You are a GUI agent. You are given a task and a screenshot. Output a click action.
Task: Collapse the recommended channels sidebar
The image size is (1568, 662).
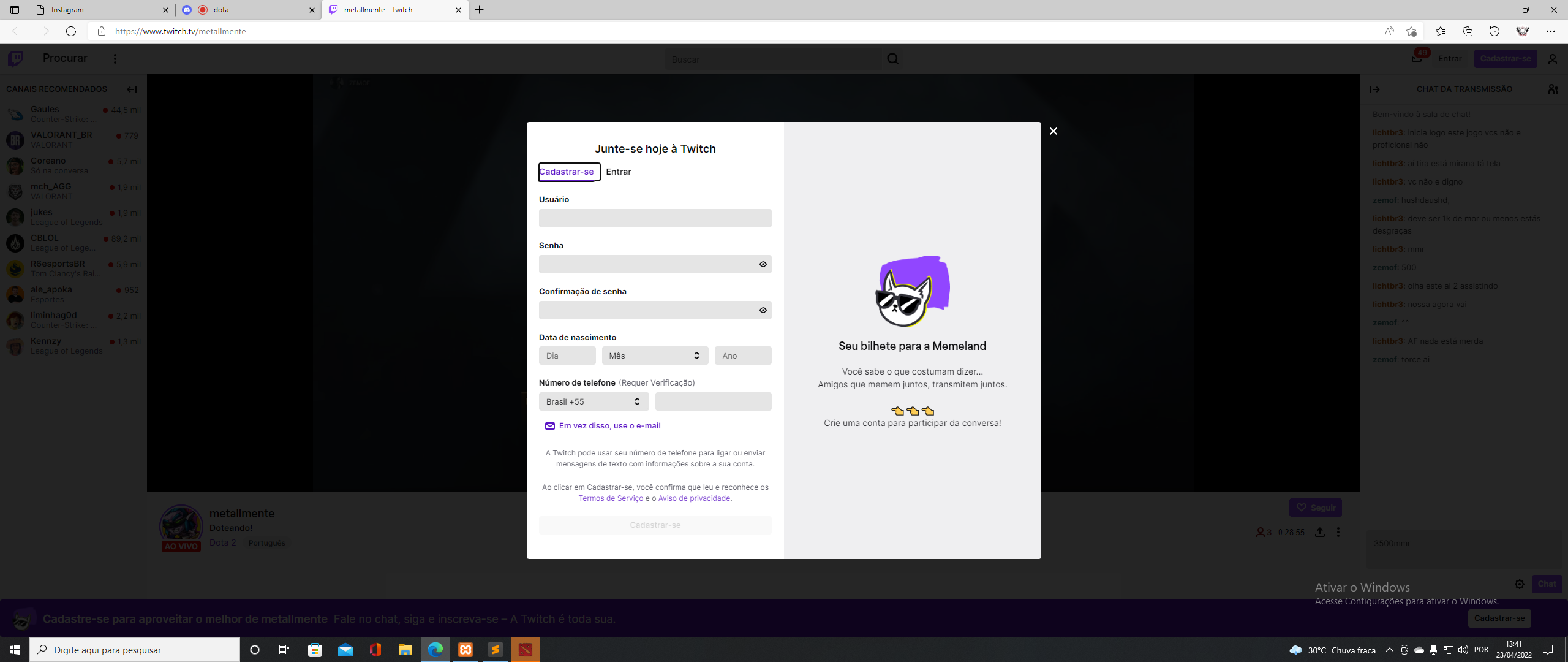tap(132, 89)
